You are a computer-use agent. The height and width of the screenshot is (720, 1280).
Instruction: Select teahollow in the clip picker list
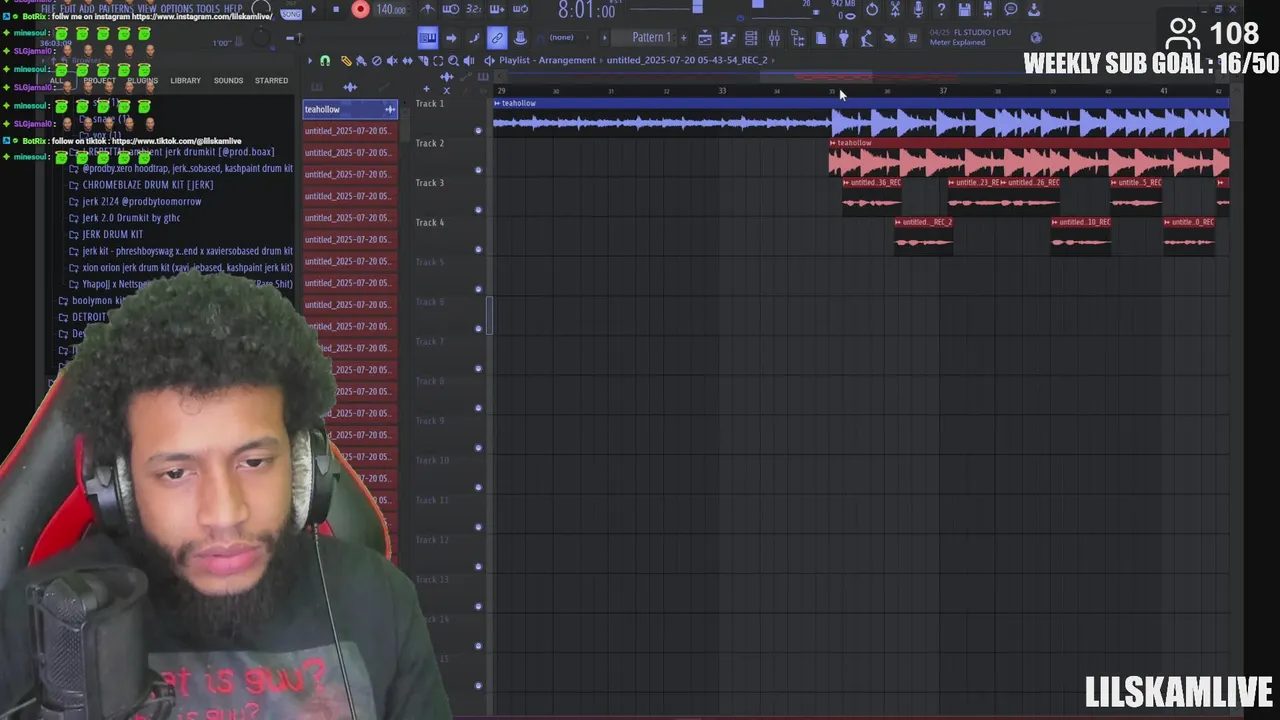pos(350,109)
